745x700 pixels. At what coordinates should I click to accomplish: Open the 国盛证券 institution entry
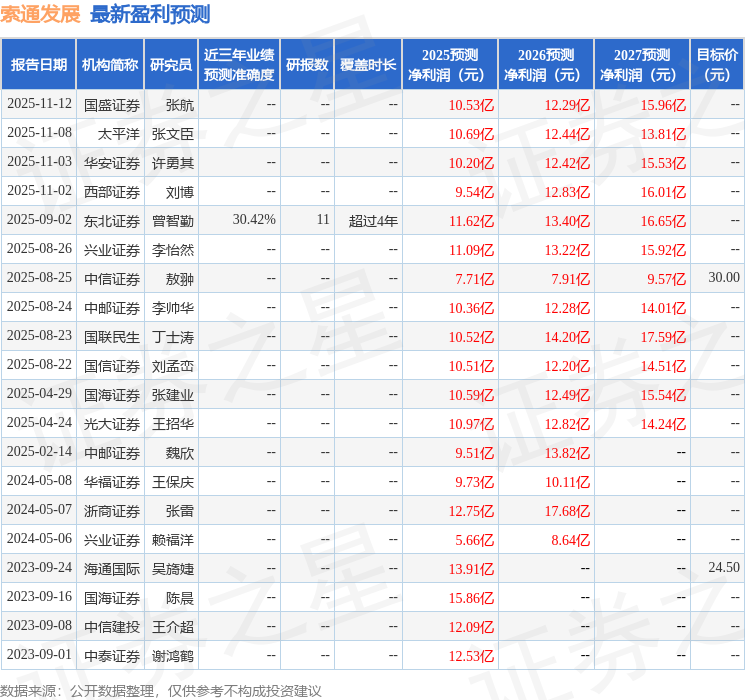click(x=112, y=105)
